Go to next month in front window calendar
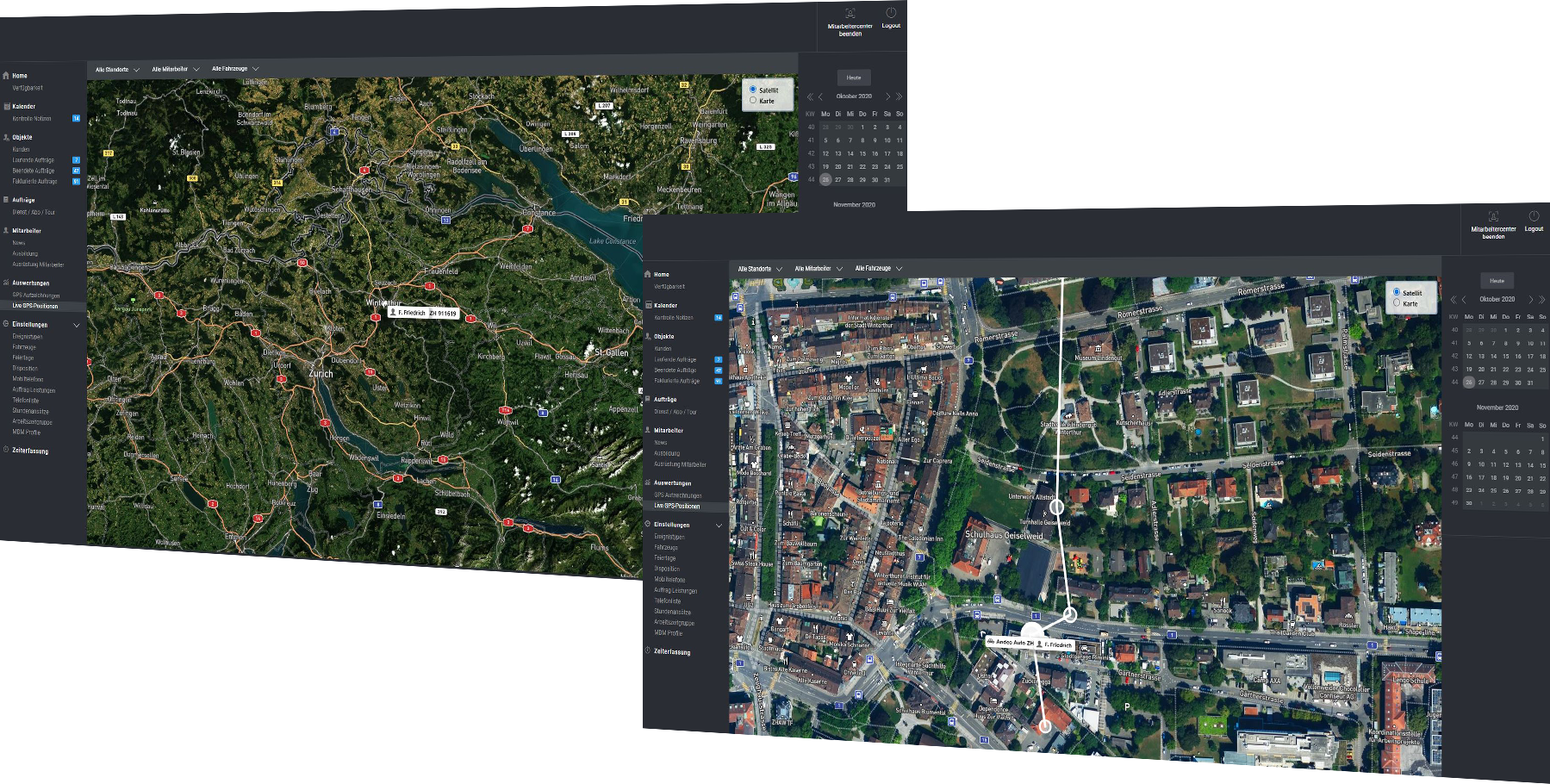 1531,300
